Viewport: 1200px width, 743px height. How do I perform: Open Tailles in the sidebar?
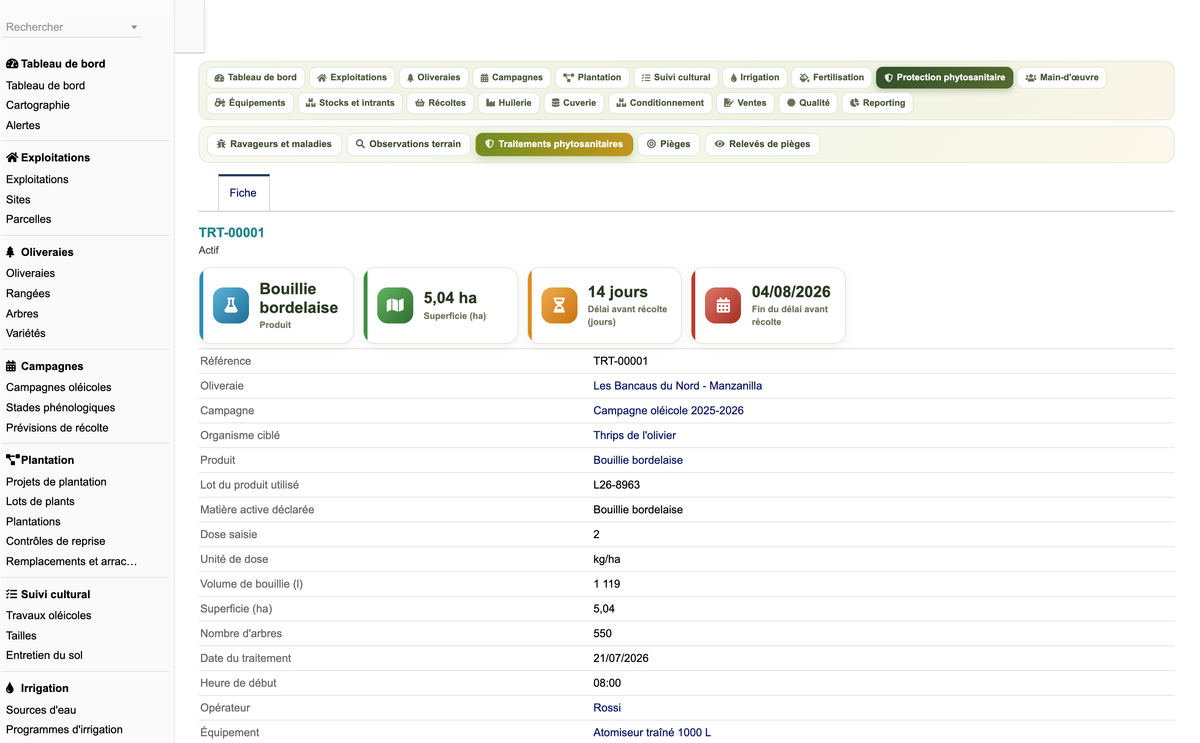click(21, 635)
